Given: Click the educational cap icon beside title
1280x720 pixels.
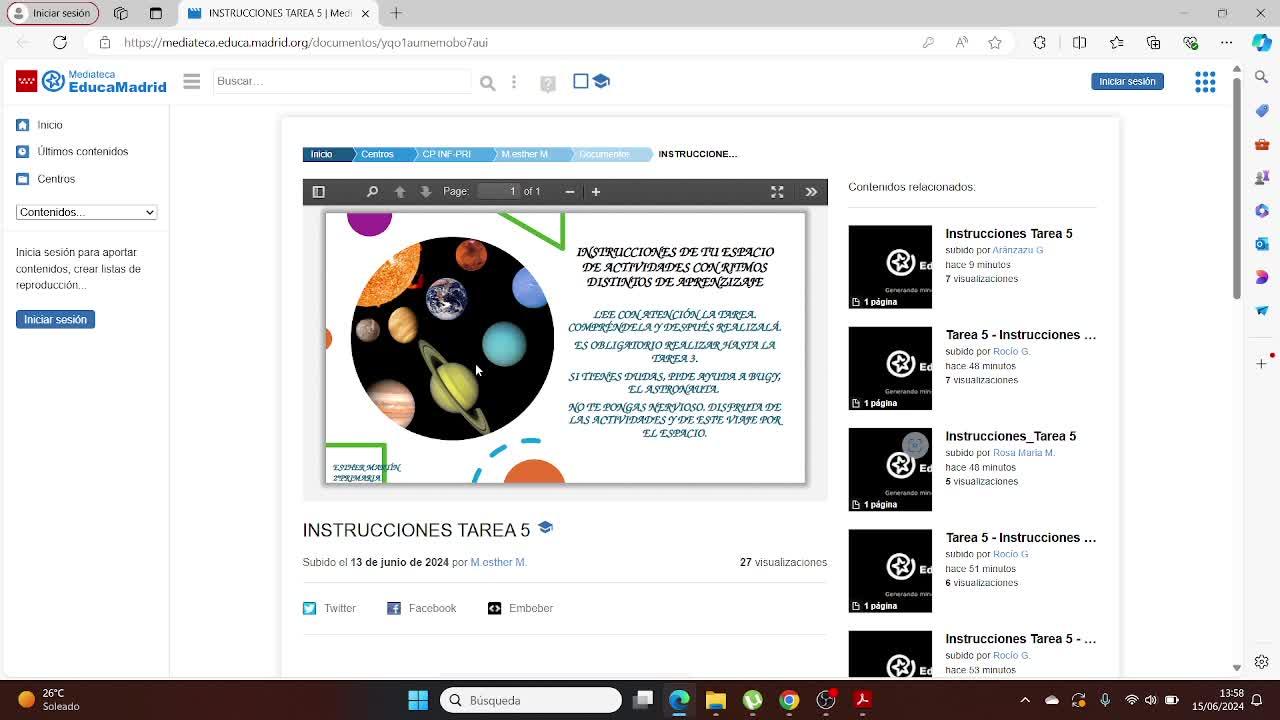Looking at the screenshot, I should coord(545,527).
